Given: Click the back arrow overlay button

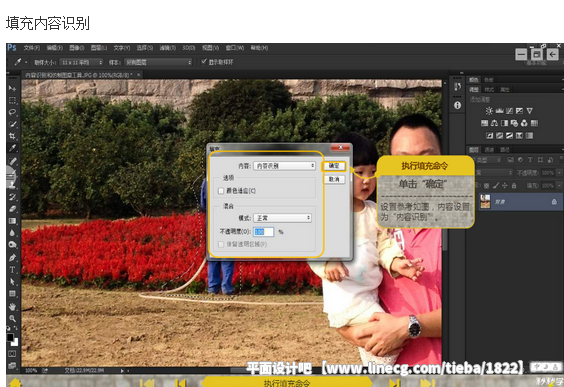Looking at the screenshot, I should coord(552,54).
